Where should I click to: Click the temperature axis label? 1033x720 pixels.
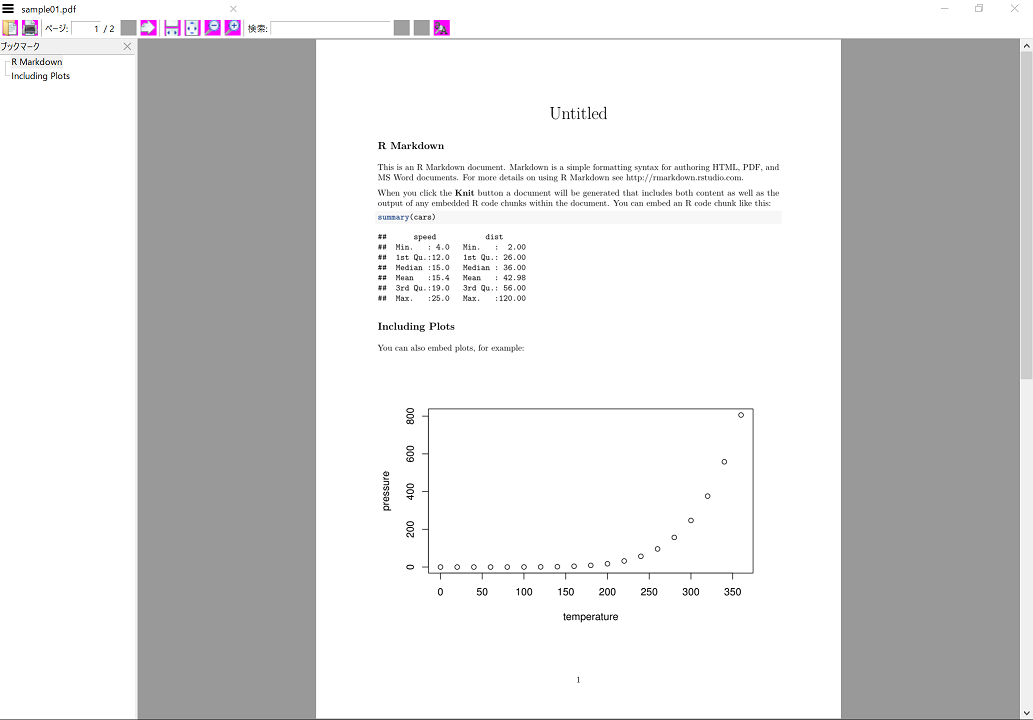click(x=590, y=617)
